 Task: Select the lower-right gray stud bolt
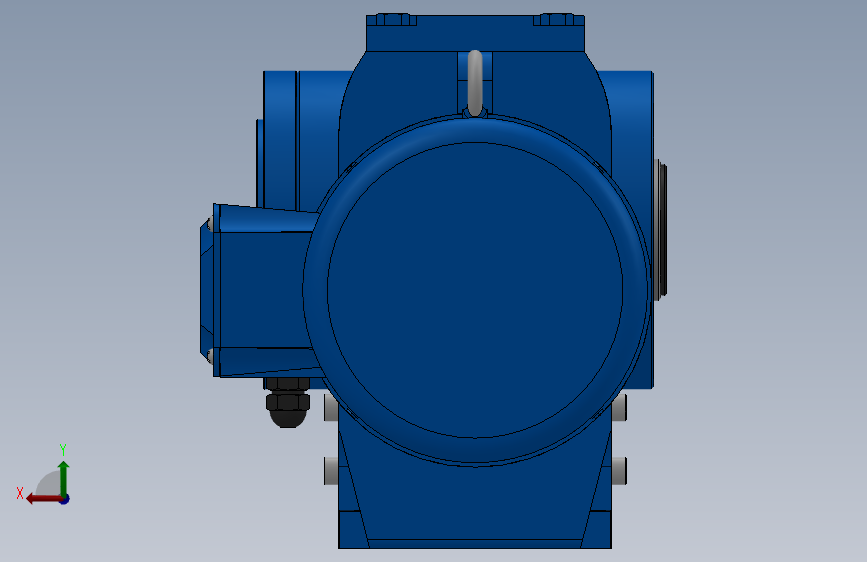619,471
